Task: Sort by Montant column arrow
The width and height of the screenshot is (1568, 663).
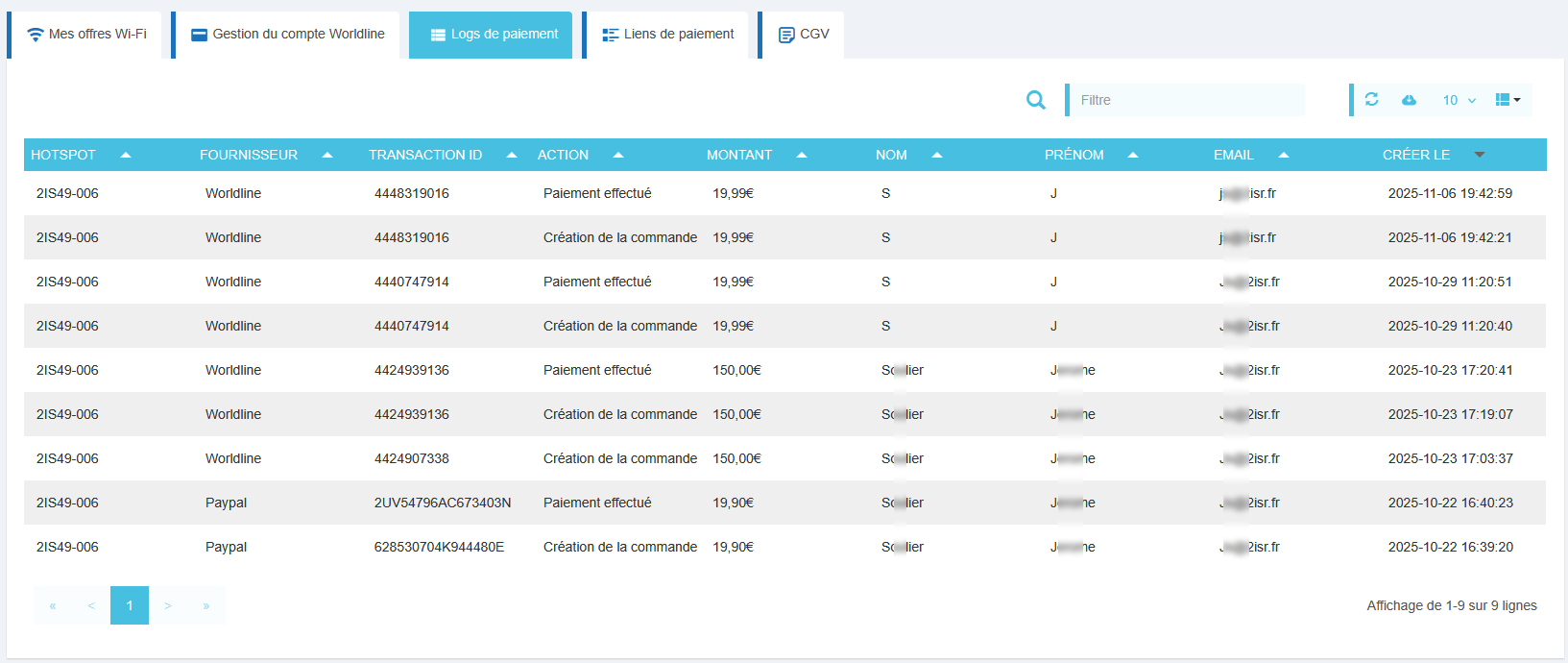Action: [802, 155]
